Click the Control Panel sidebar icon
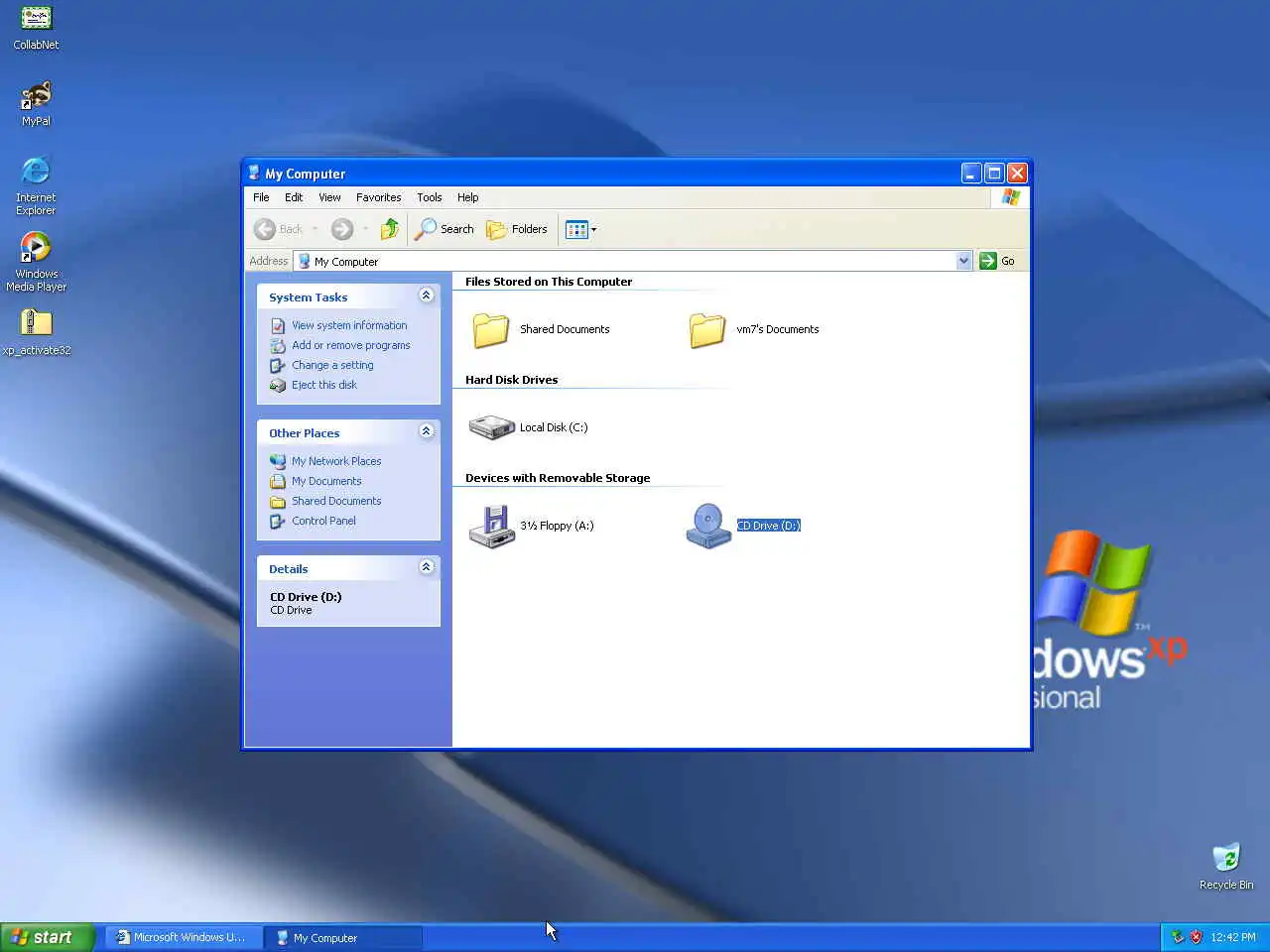 coord(278,521)
